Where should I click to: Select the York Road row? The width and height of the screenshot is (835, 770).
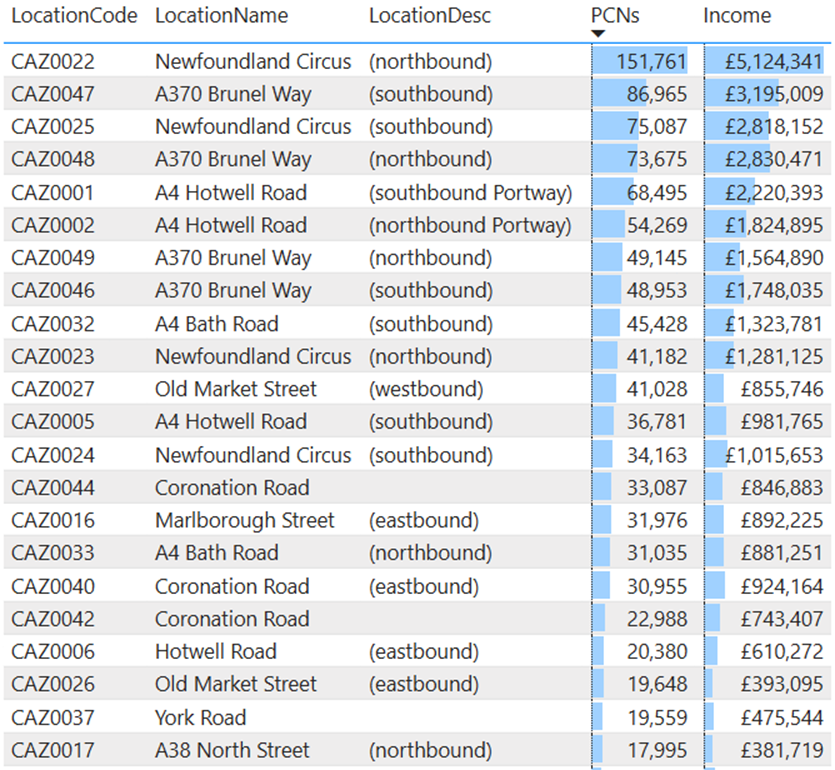(200, 718)
